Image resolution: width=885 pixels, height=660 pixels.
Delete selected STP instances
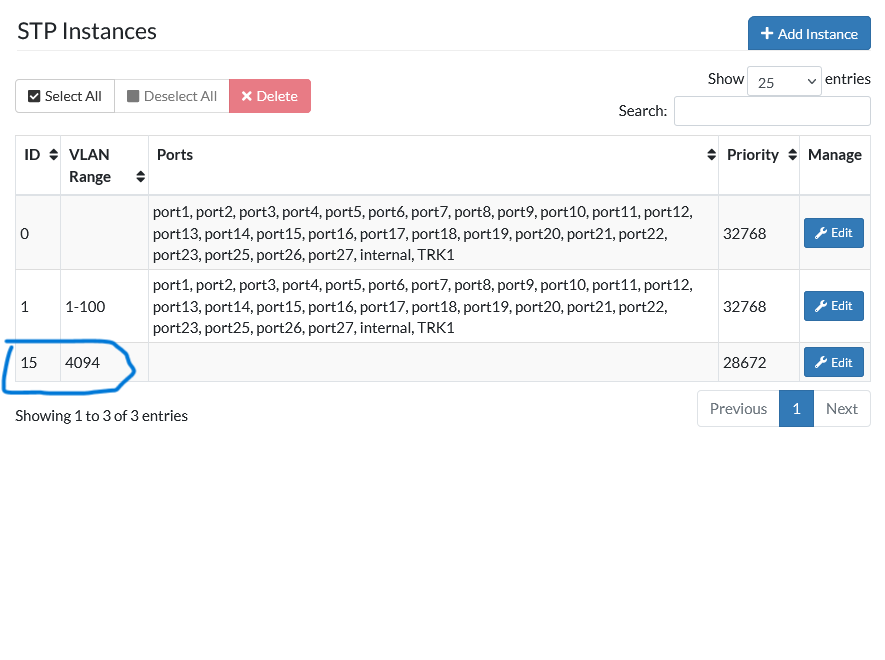(x=270, y=96)
